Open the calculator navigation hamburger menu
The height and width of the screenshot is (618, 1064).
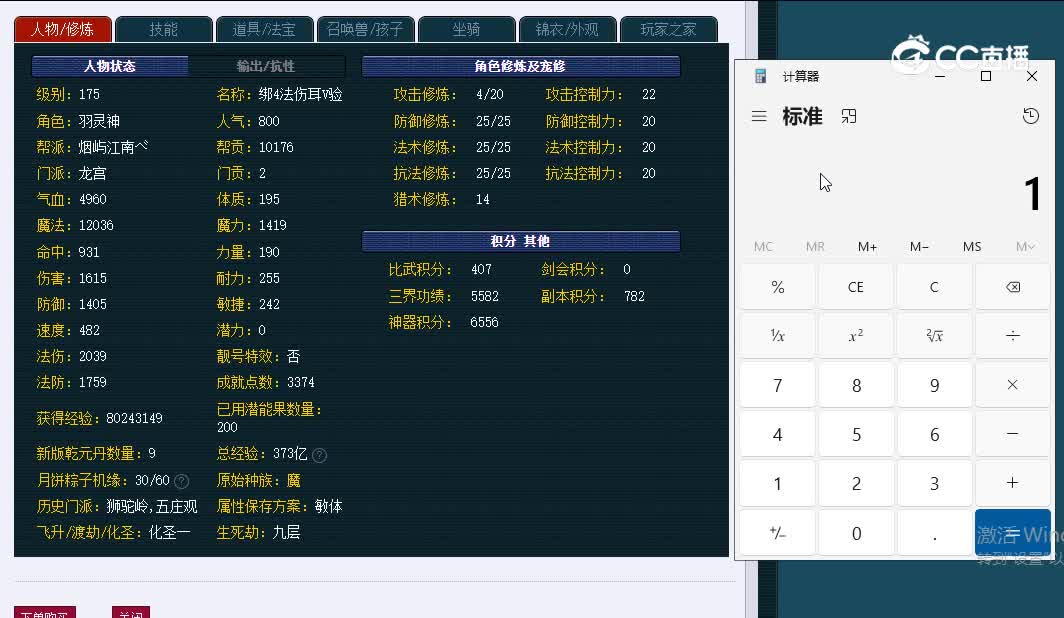point(759,116)
